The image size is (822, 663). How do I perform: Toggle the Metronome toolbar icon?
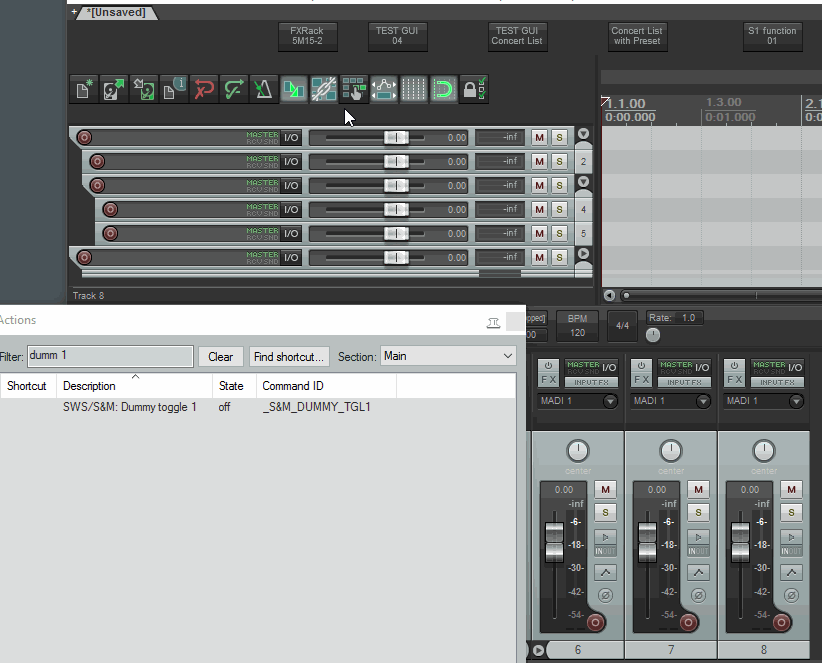(264, 89)
